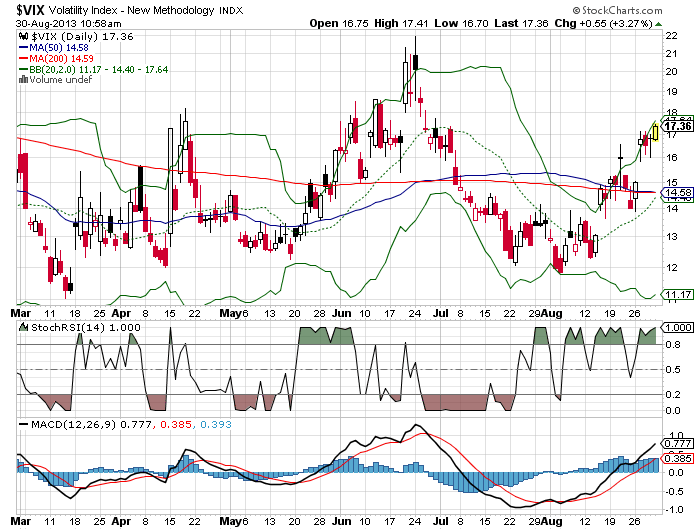Click the 17.36 last price tag
Screen dimensions: 700x530
[678, 126]
